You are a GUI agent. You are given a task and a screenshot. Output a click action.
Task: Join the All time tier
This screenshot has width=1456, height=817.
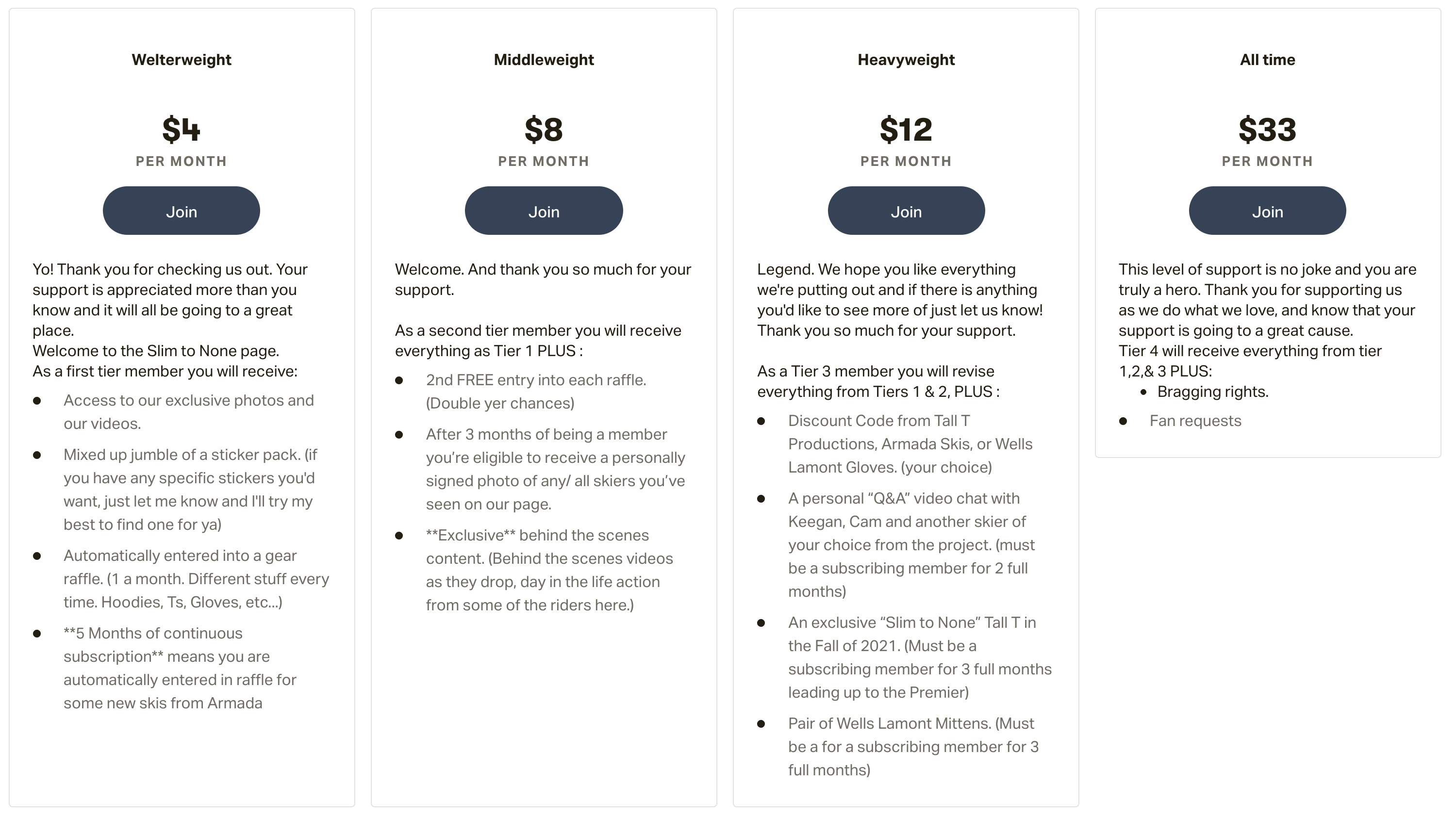point(1267,212)
